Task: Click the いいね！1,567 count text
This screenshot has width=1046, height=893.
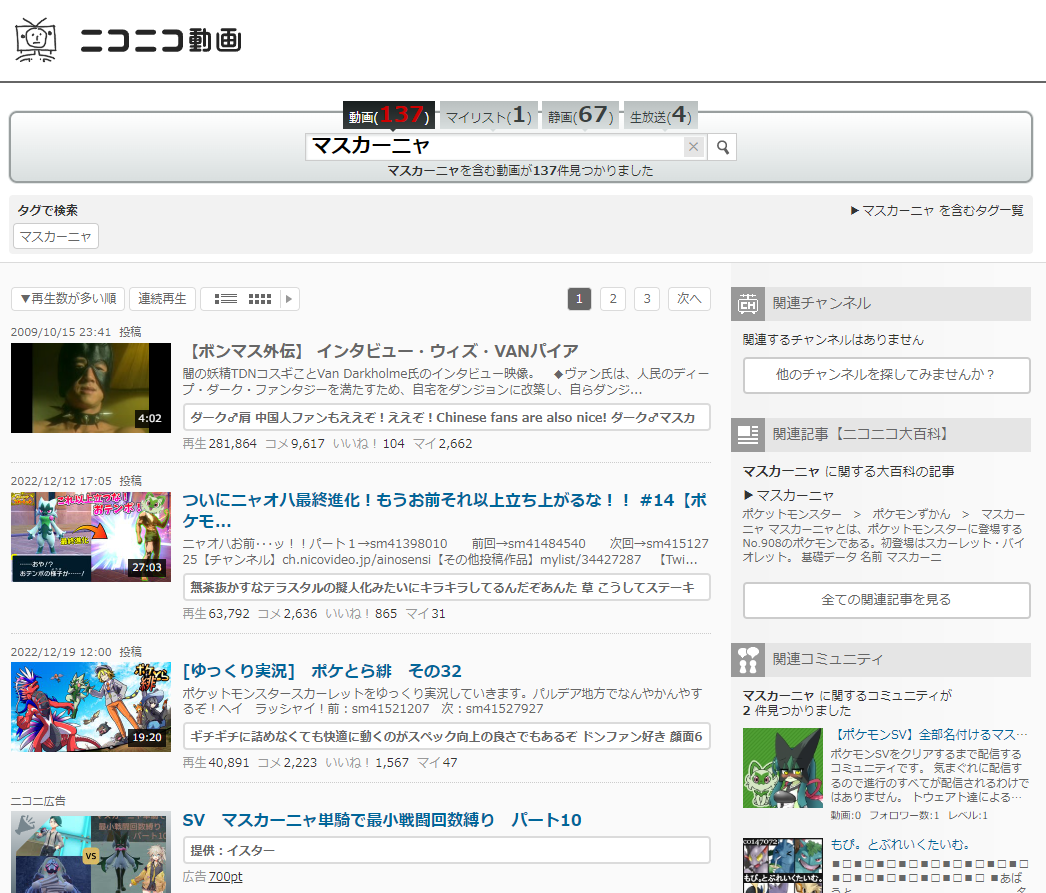Action: pos(367,762)
